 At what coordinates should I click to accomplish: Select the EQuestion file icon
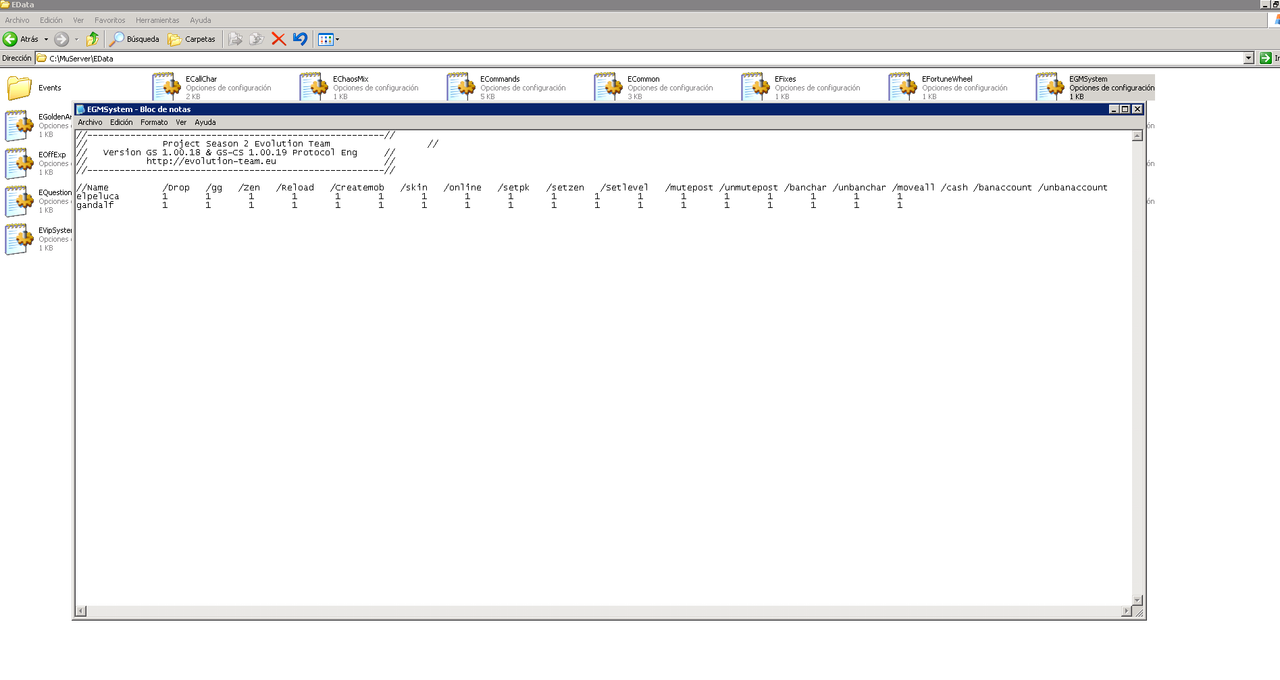pos(19,201)
